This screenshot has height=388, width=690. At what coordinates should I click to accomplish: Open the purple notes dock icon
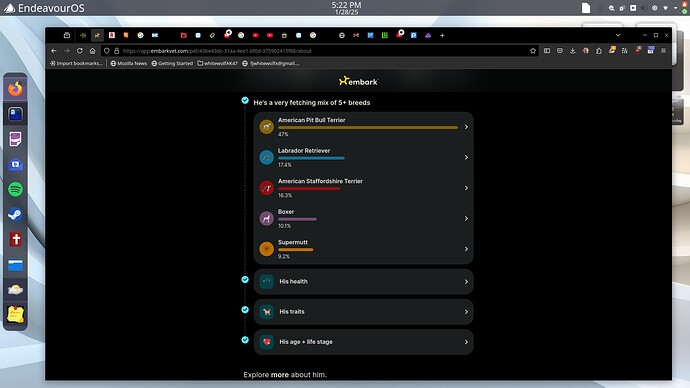(15, 139)
